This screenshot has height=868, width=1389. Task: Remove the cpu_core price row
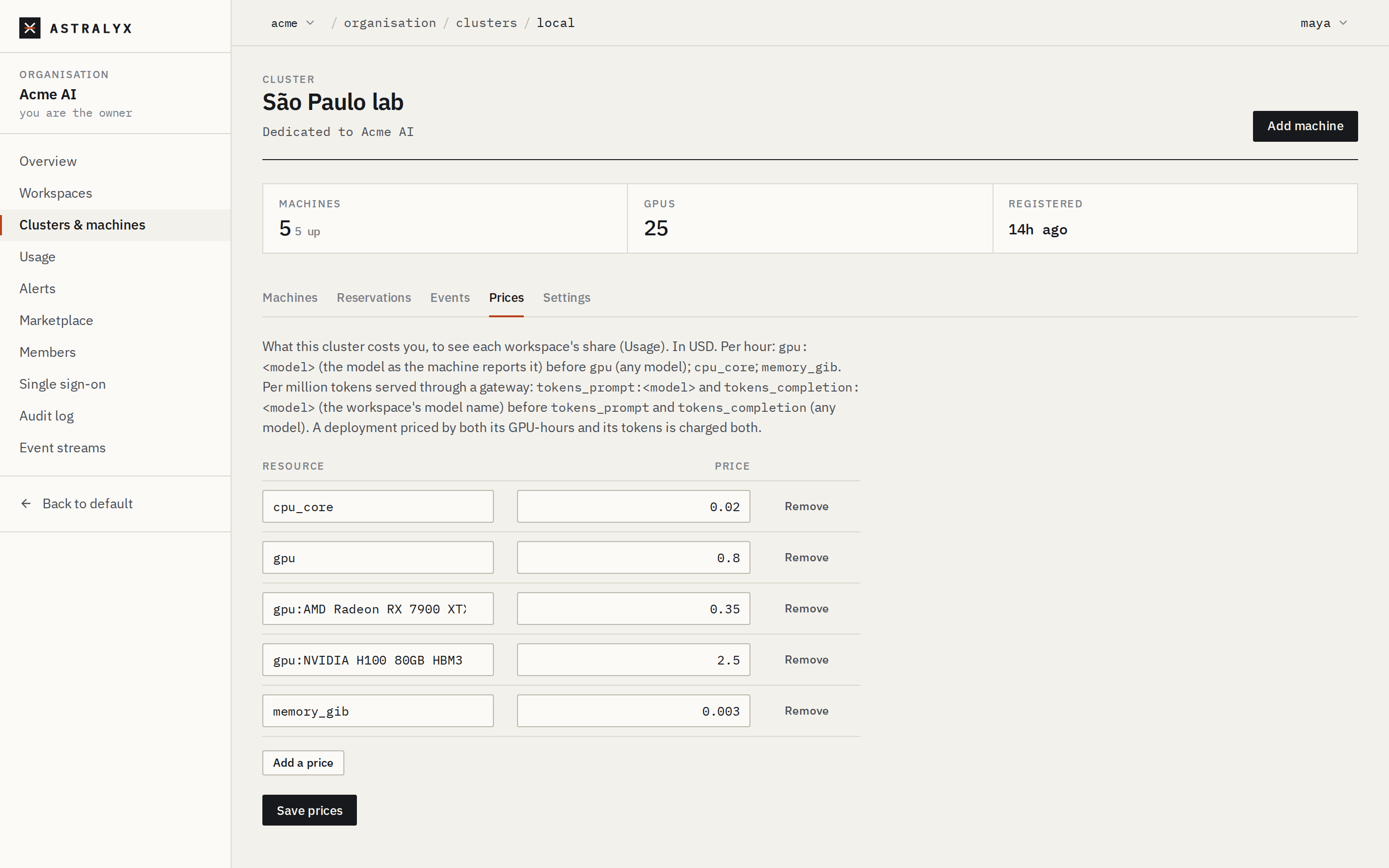[x=806, y=506]
